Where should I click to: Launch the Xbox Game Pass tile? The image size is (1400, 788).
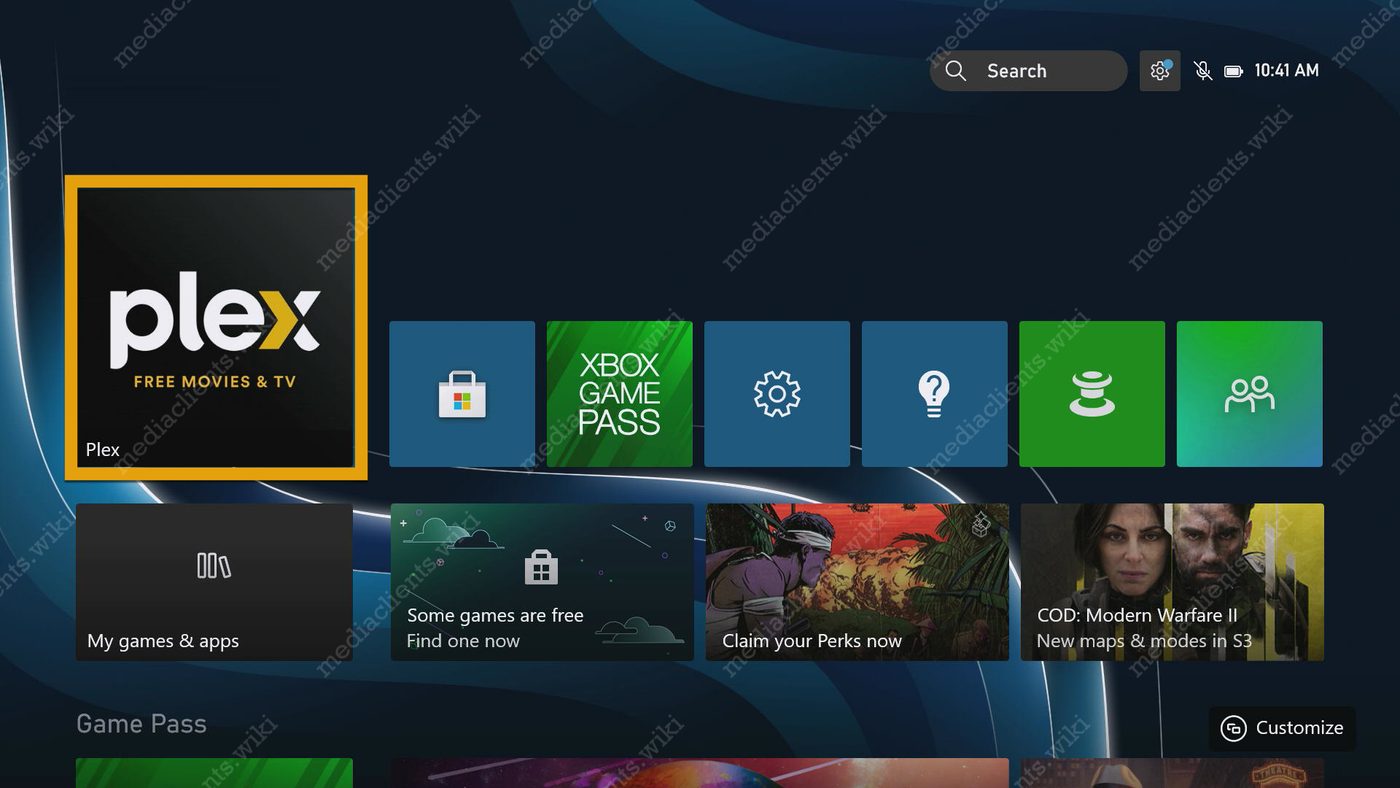tap(620, 394)
